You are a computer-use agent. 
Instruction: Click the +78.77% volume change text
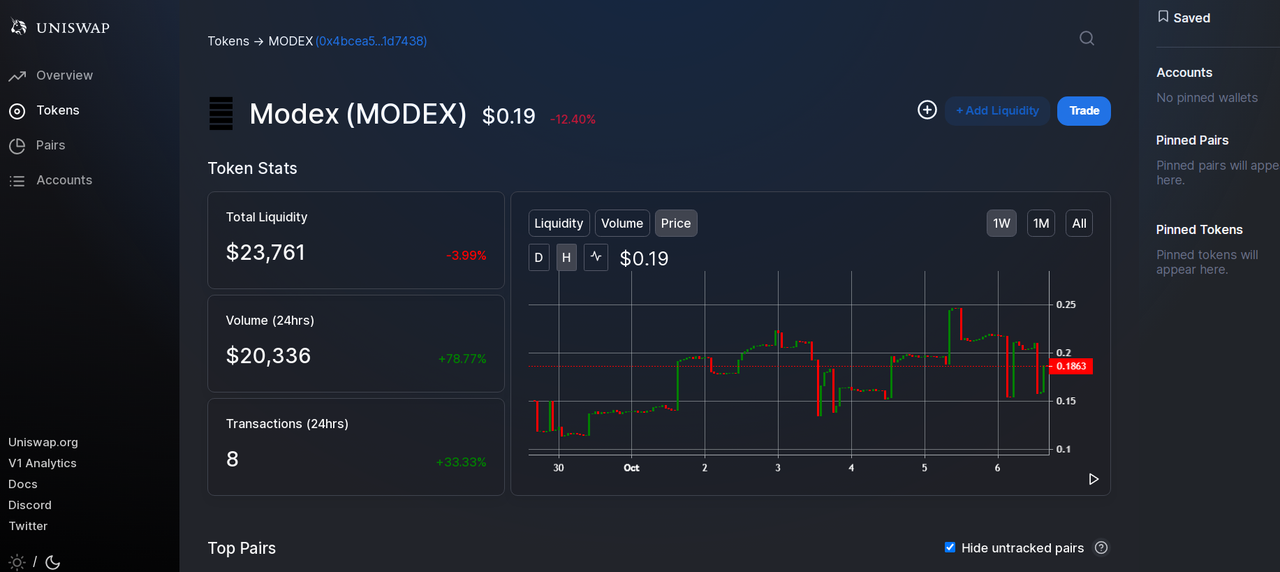[462, 358]
